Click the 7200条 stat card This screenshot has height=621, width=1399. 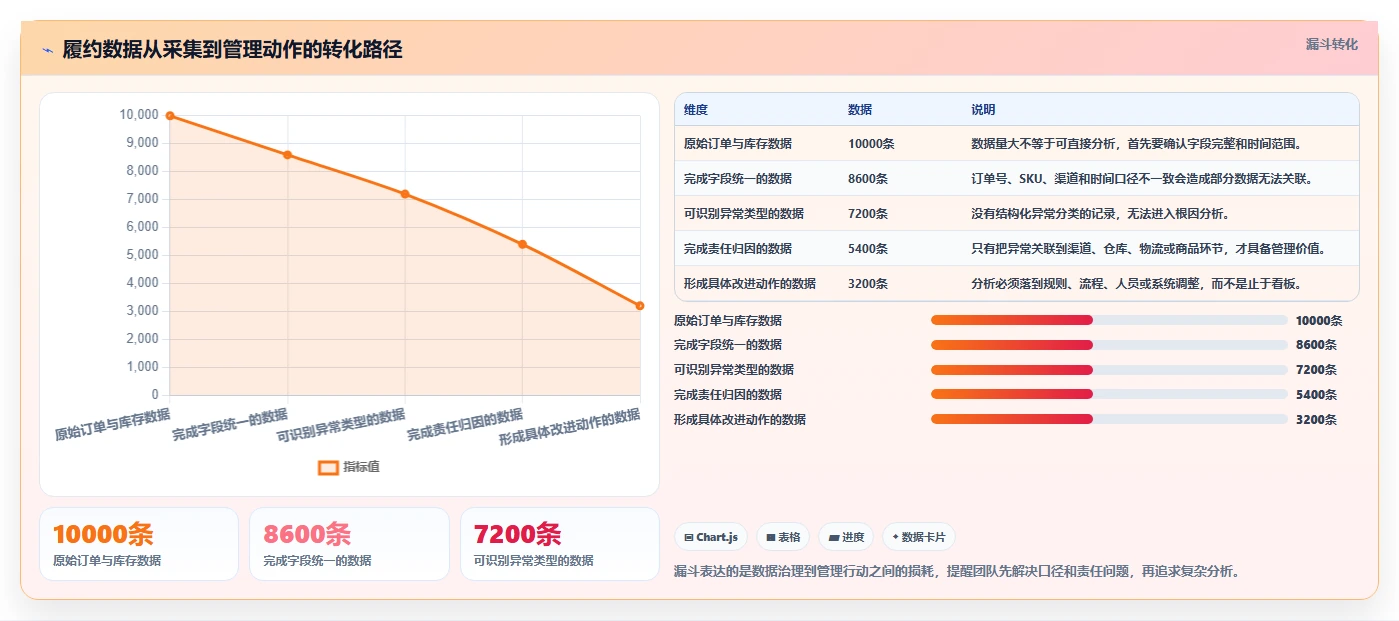(x=560, y=544)
